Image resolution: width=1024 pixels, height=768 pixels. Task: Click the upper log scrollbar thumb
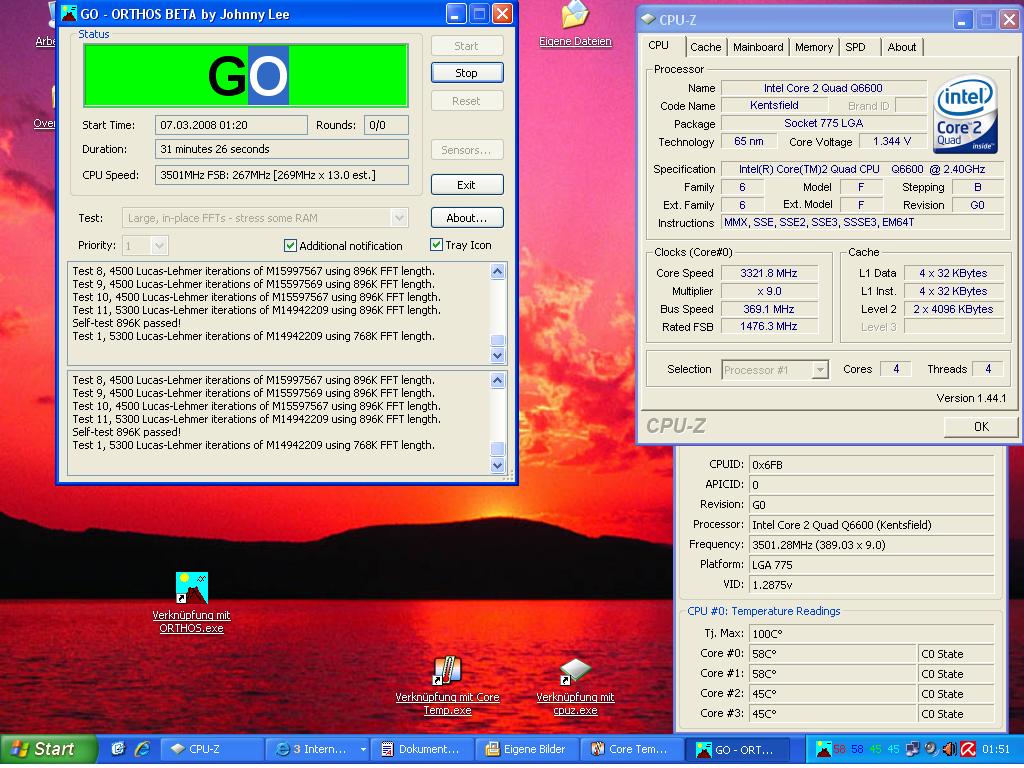tap(498, 340)
